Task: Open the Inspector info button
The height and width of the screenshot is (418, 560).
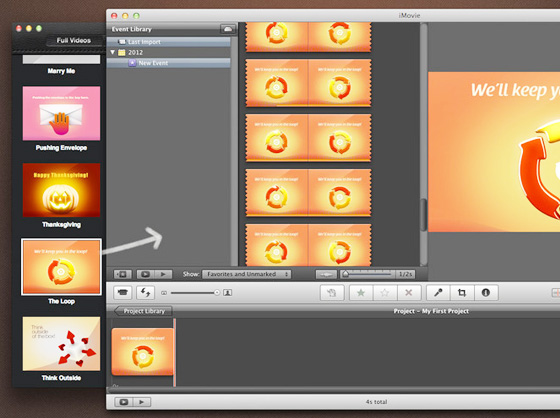Action: tap(486, 293)
